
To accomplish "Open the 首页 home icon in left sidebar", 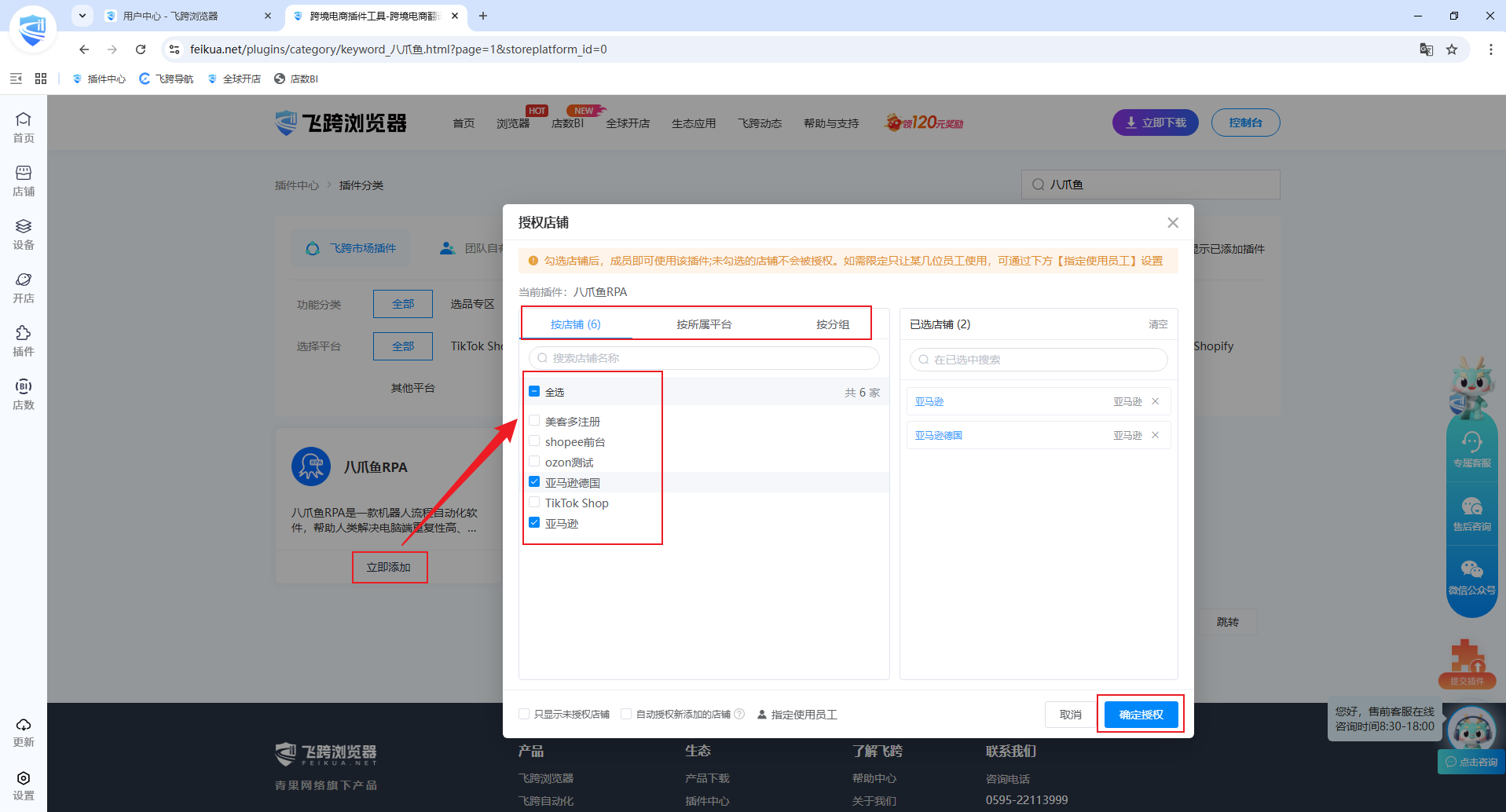I will (24, 127).
